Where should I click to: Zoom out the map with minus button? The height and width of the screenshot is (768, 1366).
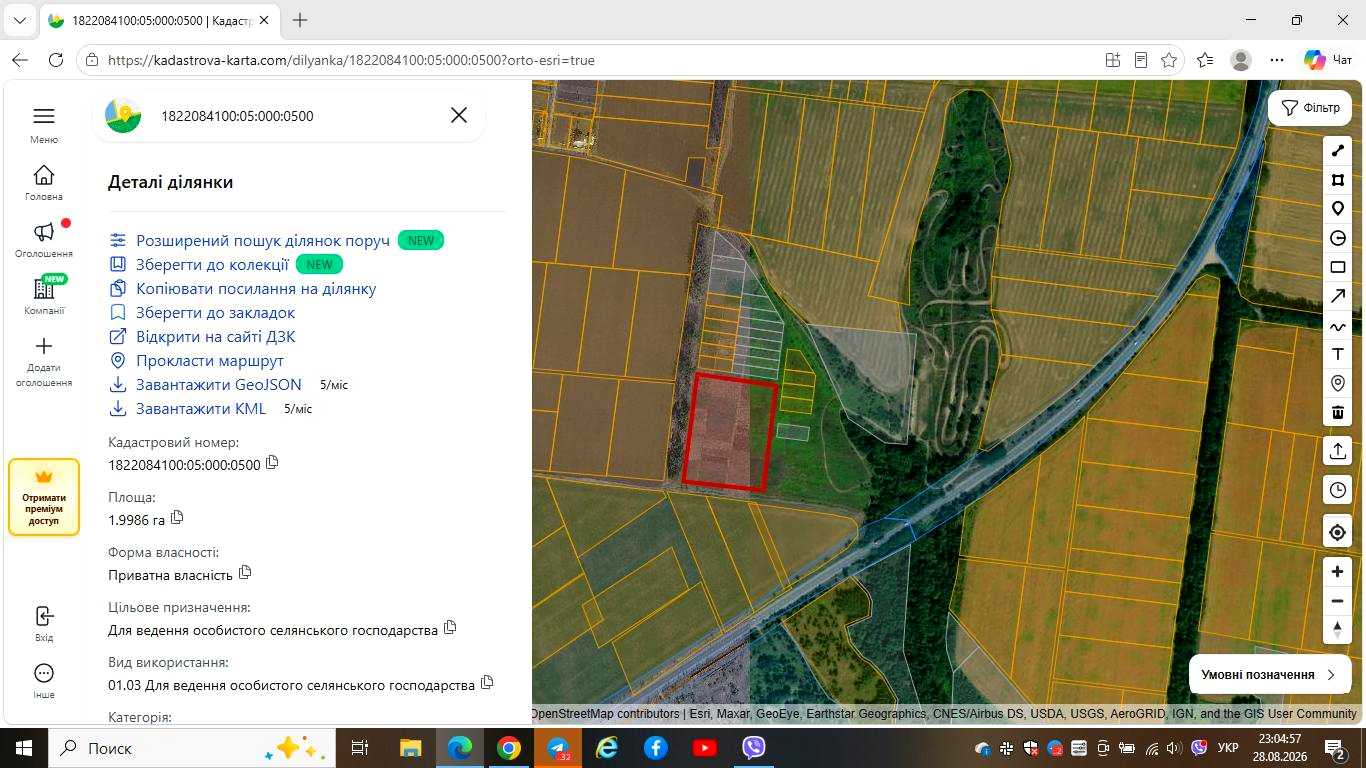tap(1338, 601)
